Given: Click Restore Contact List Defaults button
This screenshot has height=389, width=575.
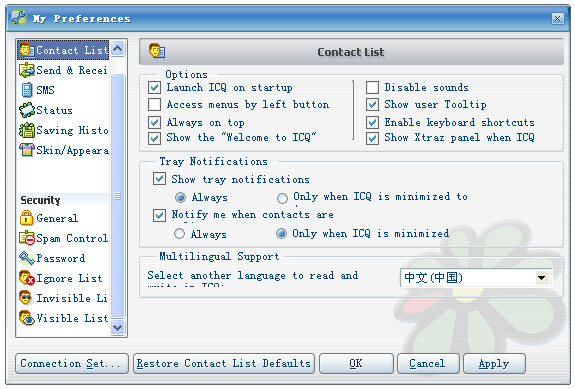Looking at the screenshot, I should [x=224, y=363].
